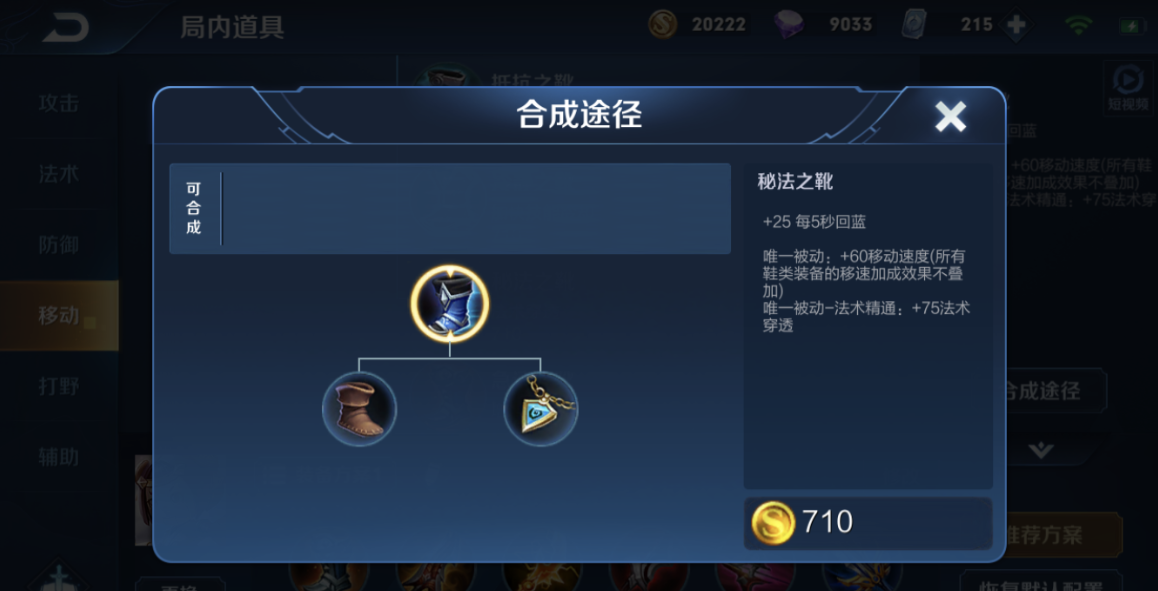The width and height of the screenshot is (1158, 591).
Task: Expand details with the down chevron arrow
Action: pos(1041,450)
